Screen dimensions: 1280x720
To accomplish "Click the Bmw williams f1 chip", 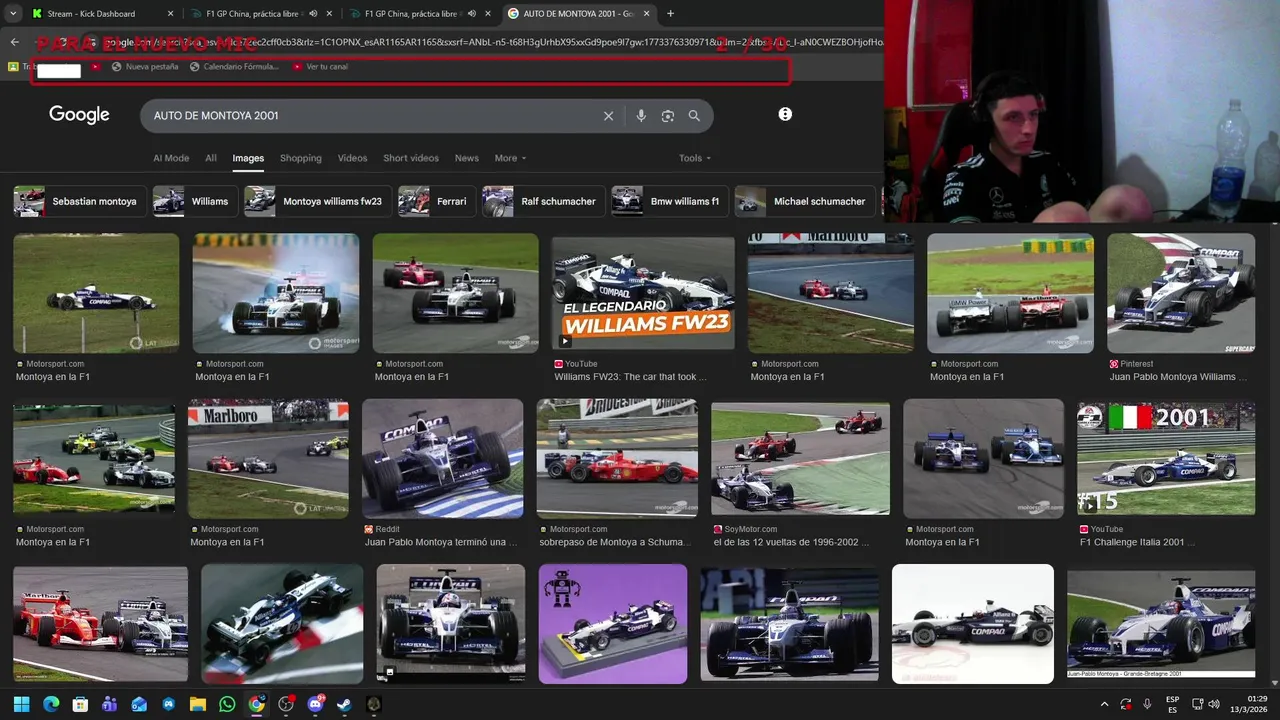I will coord(669,201).
